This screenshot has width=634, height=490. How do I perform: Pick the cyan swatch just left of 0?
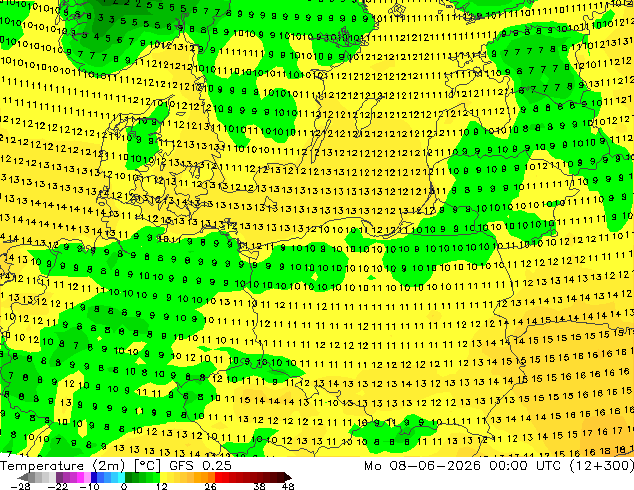pos(121,477)
